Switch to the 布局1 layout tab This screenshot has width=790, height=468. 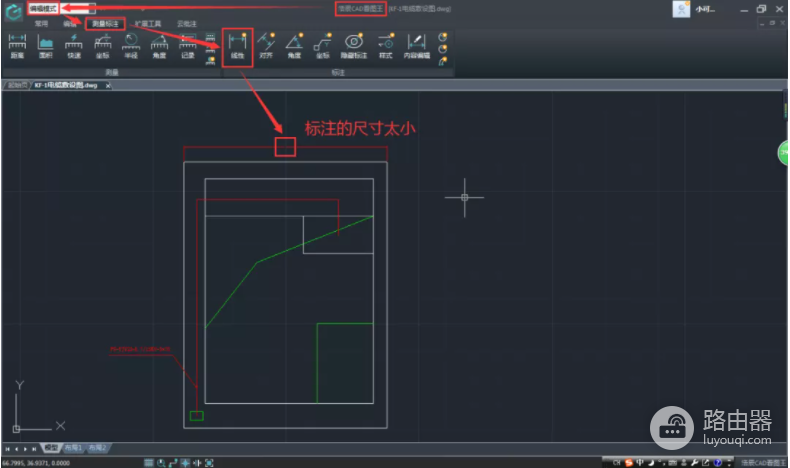73,447
